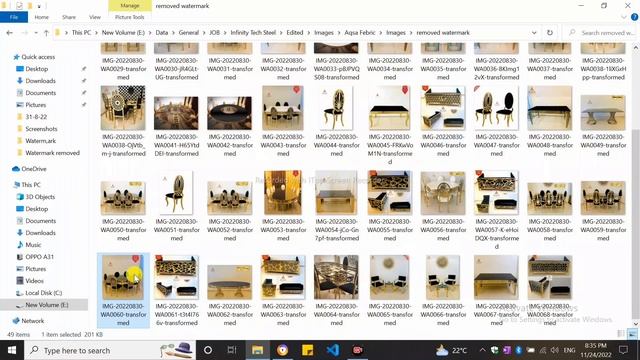Screen dimensions: 640x360
Task: Show hidden system tray icons
Action: coord(482,350)
